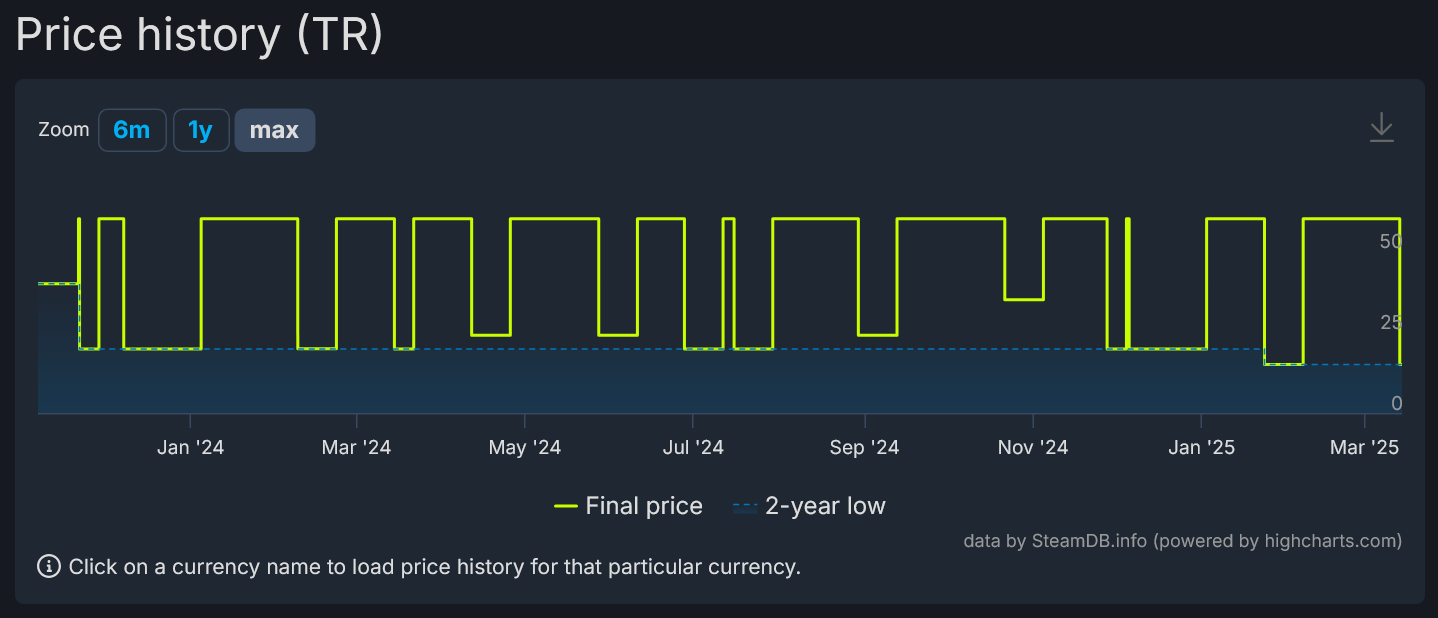Click the Mar '24 axis label
The image size is (1438, 618).
(x=356, y=447)
